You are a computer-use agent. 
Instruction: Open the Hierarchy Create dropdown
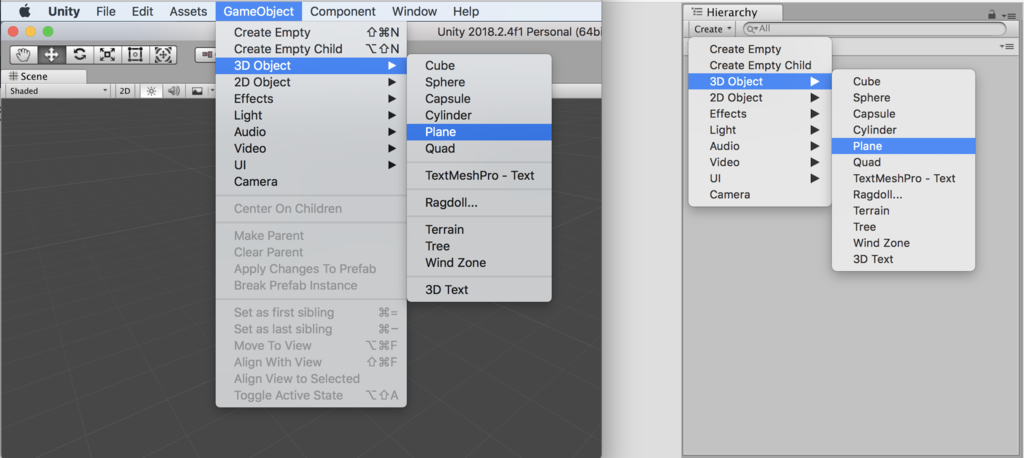pyautogui.click(x=711, y=29)
